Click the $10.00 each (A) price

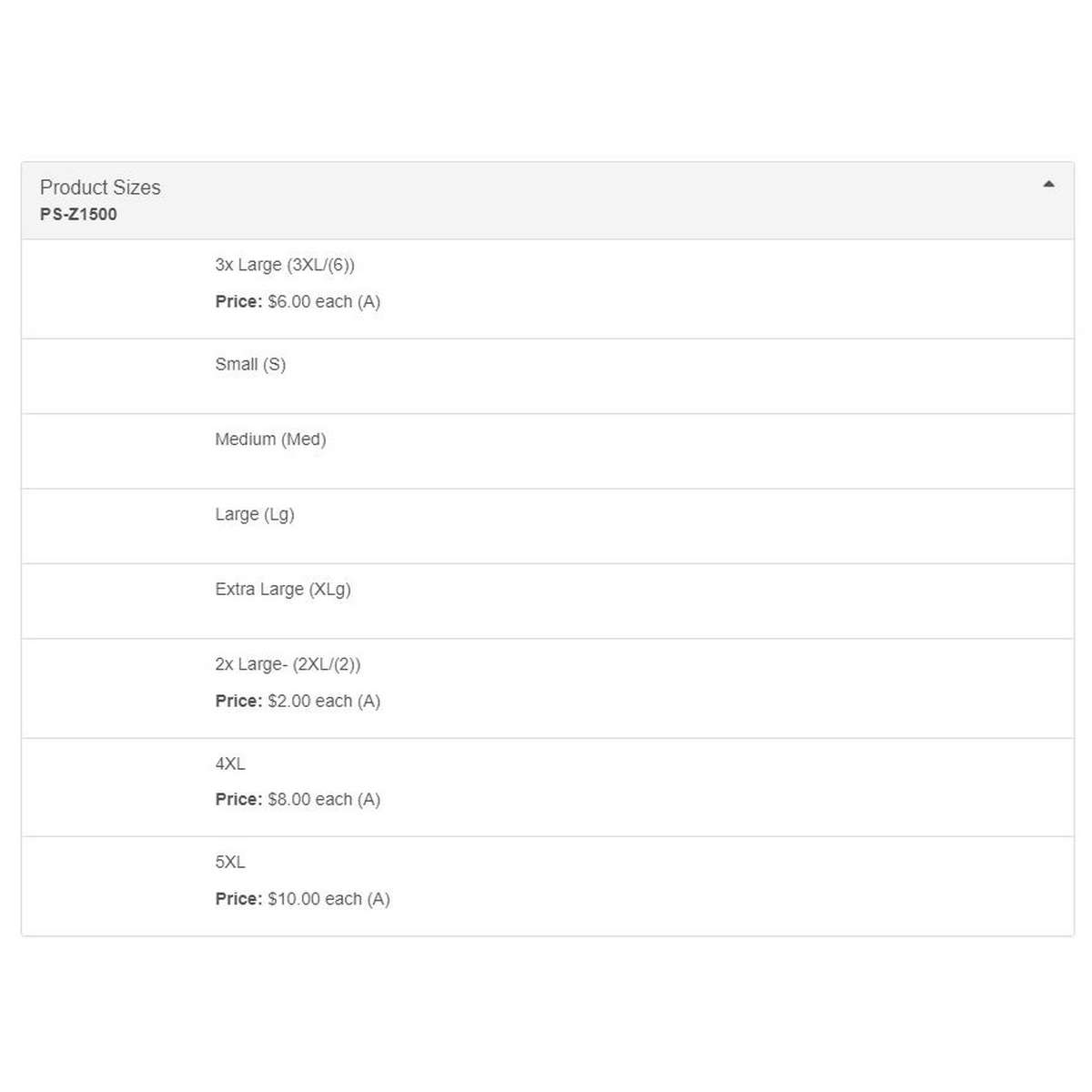tap(329, 899)
